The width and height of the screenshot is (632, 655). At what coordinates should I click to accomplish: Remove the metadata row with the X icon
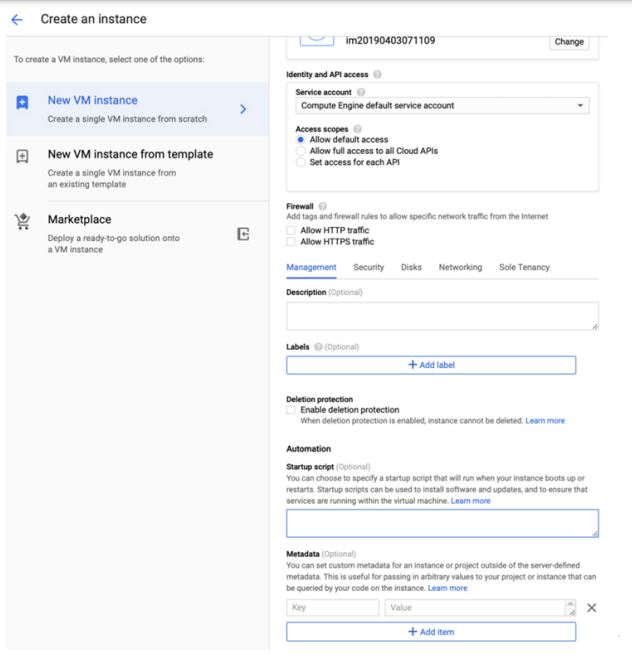click(x=591, y=608)
